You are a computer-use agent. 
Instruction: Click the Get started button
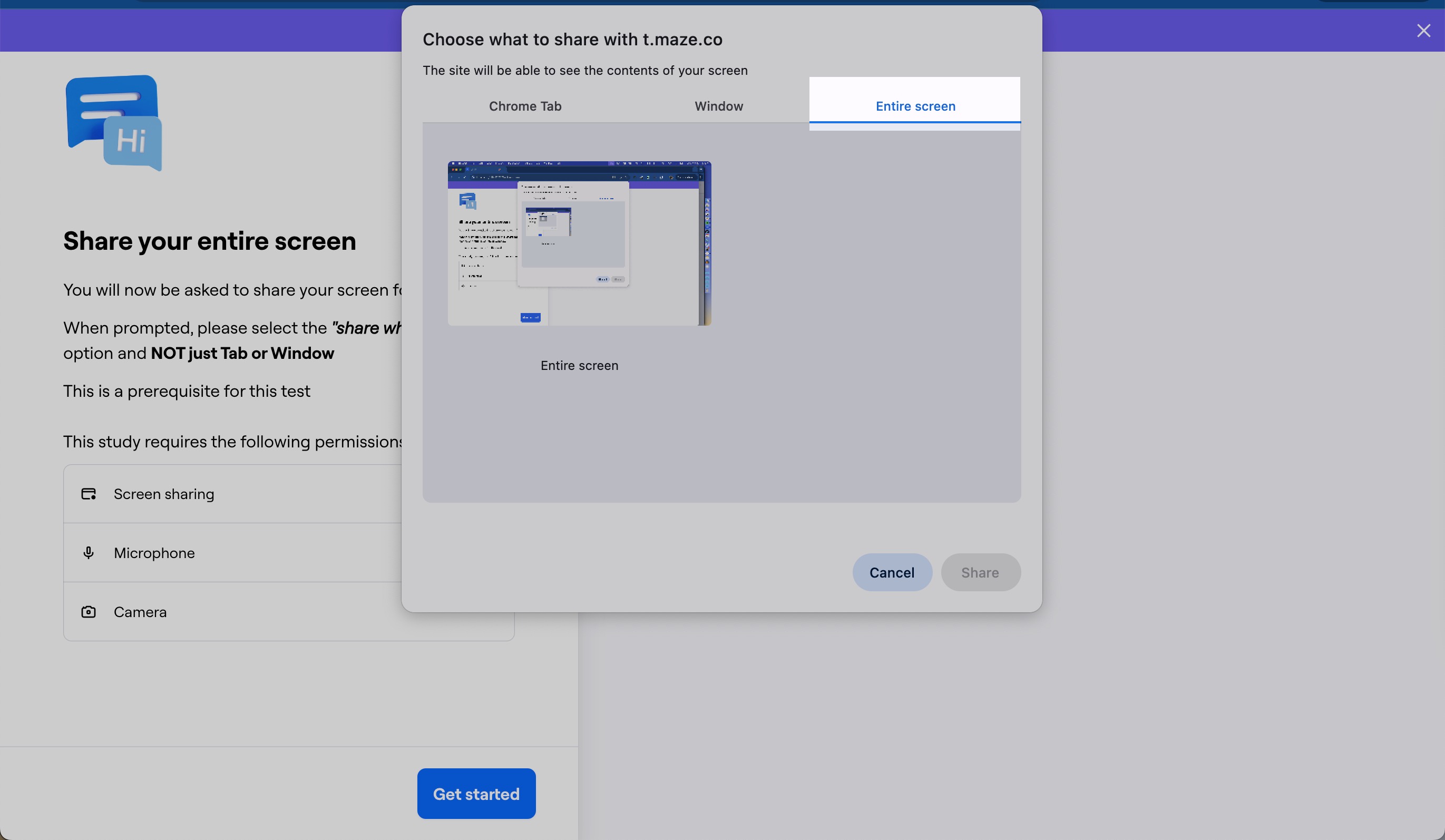(x=476, y=794)
